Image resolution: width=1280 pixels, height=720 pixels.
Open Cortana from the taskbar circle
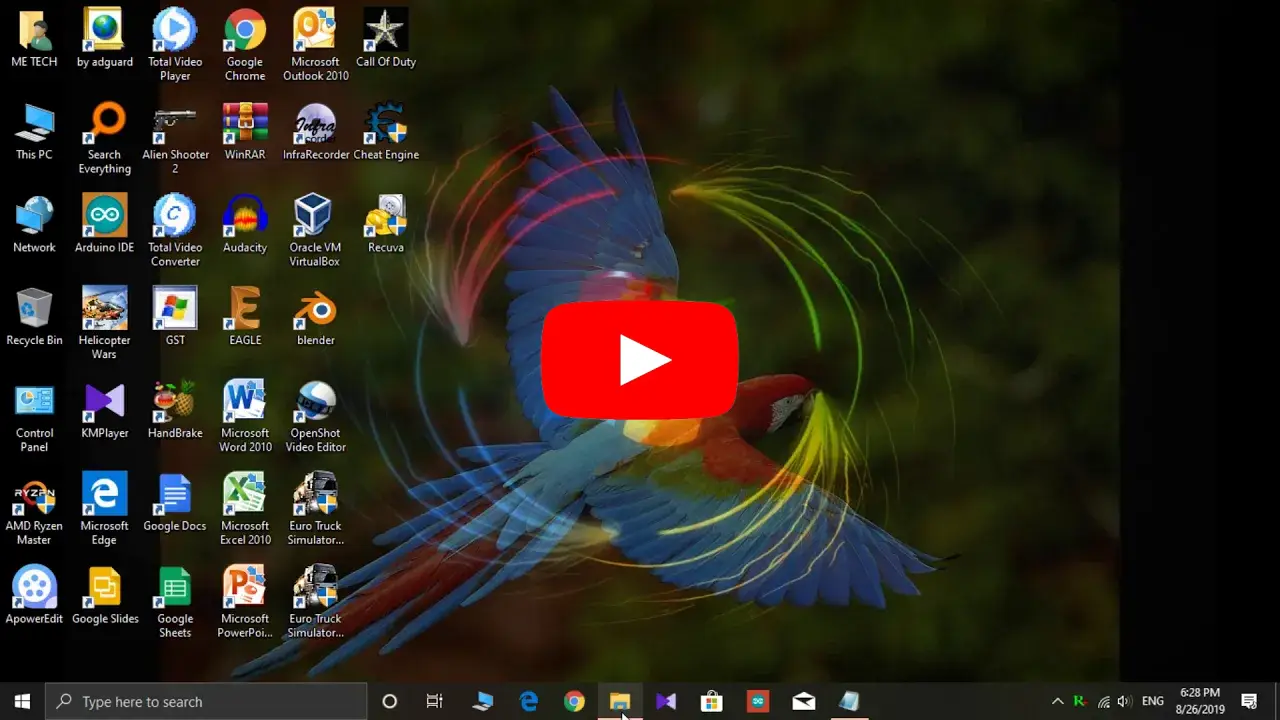click(390, 701)
